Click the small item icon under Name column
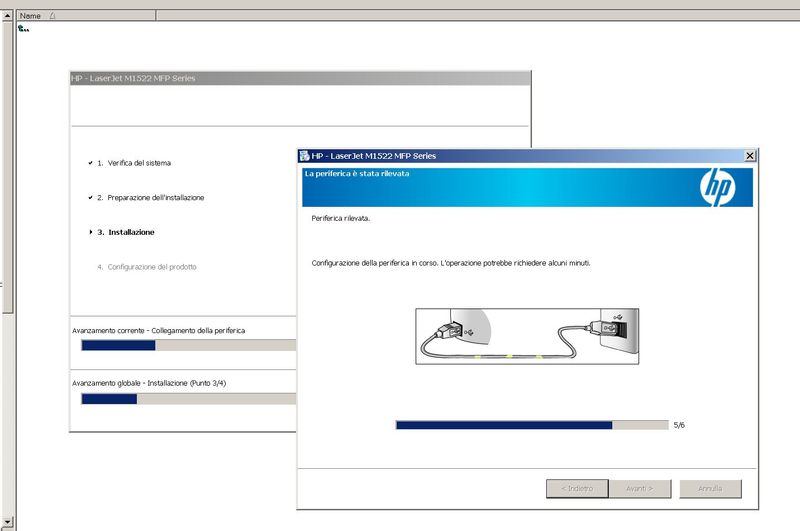Screen dimensions: 800x531 click(23, 29)
